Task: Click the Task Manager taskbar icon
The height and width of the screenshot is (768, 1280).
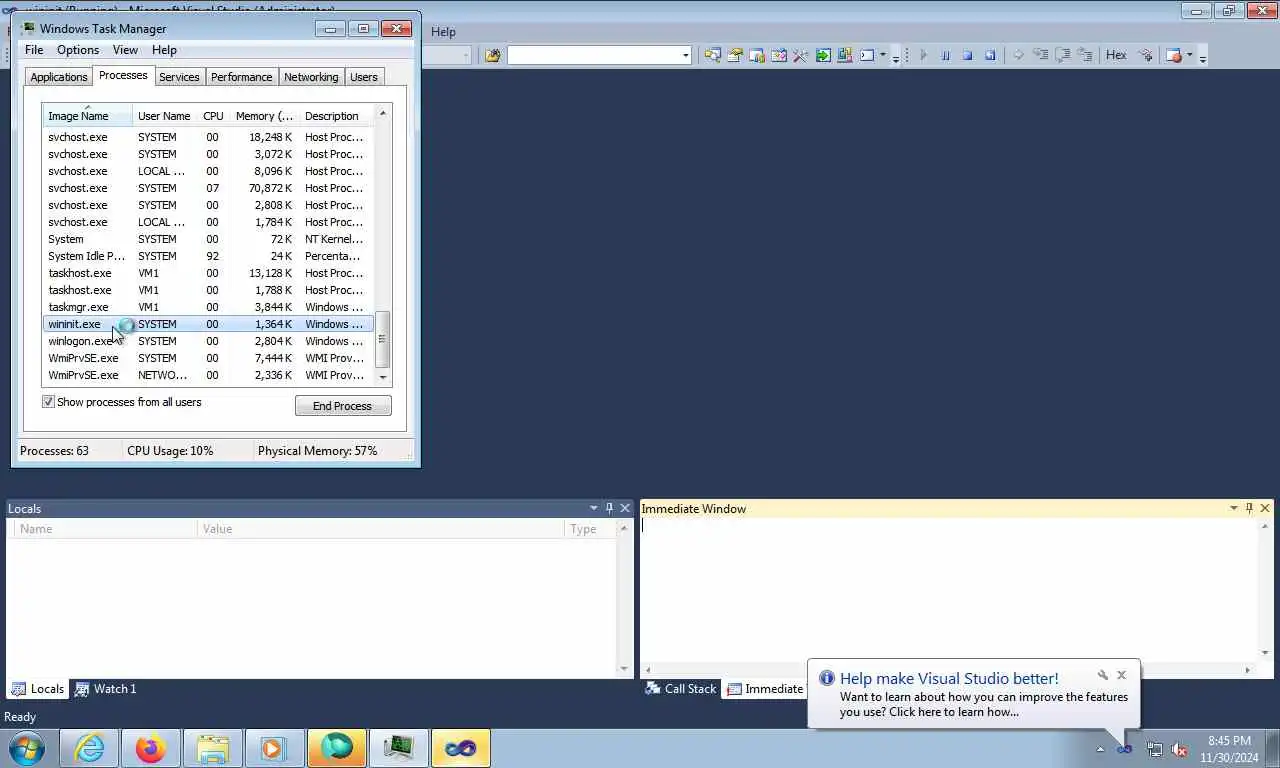Action: 399,748
